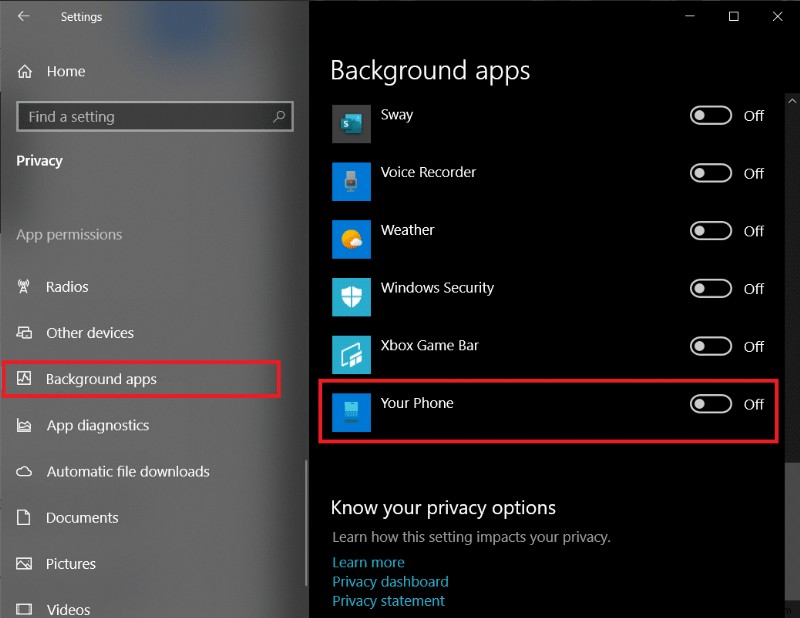Click the Weather app icon

click(x=352, y=239)
